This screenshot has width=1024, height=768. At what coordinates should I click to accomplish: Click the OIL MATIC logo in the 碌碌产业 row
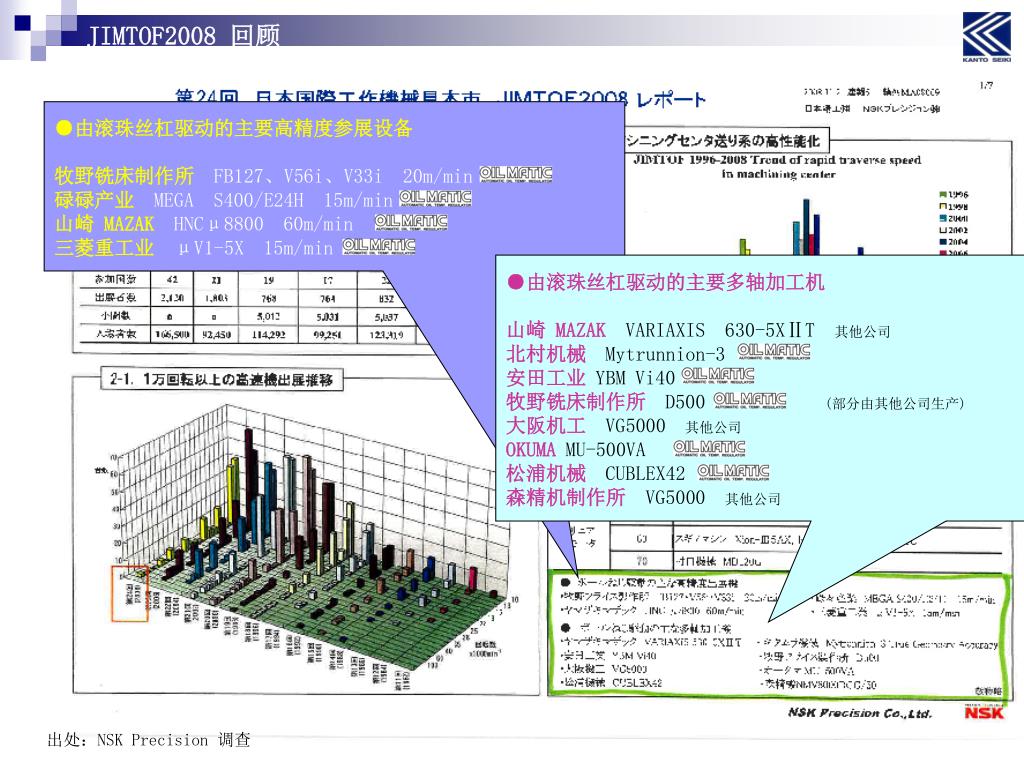(435, 198)
